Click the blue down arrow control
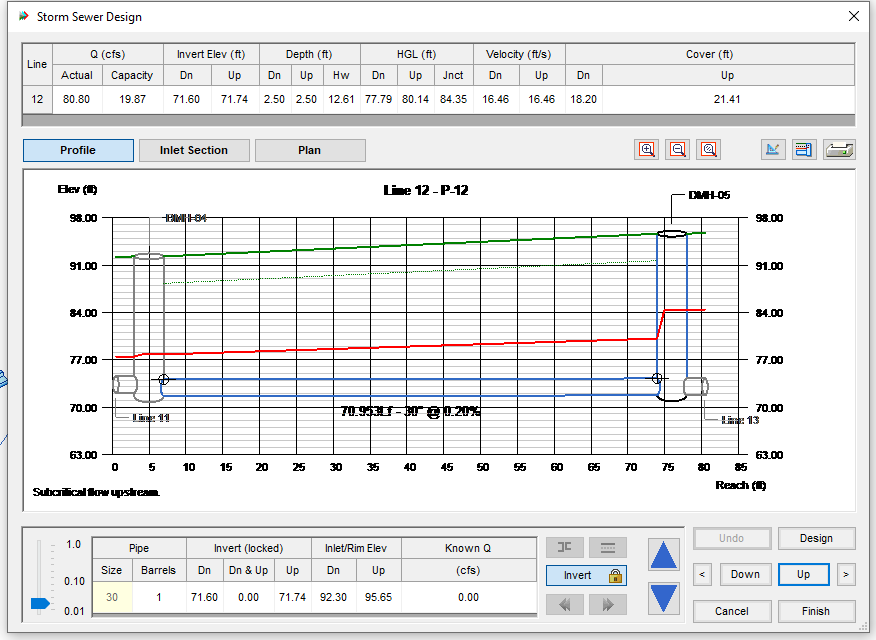876x640 pixels. click(664, 597)
